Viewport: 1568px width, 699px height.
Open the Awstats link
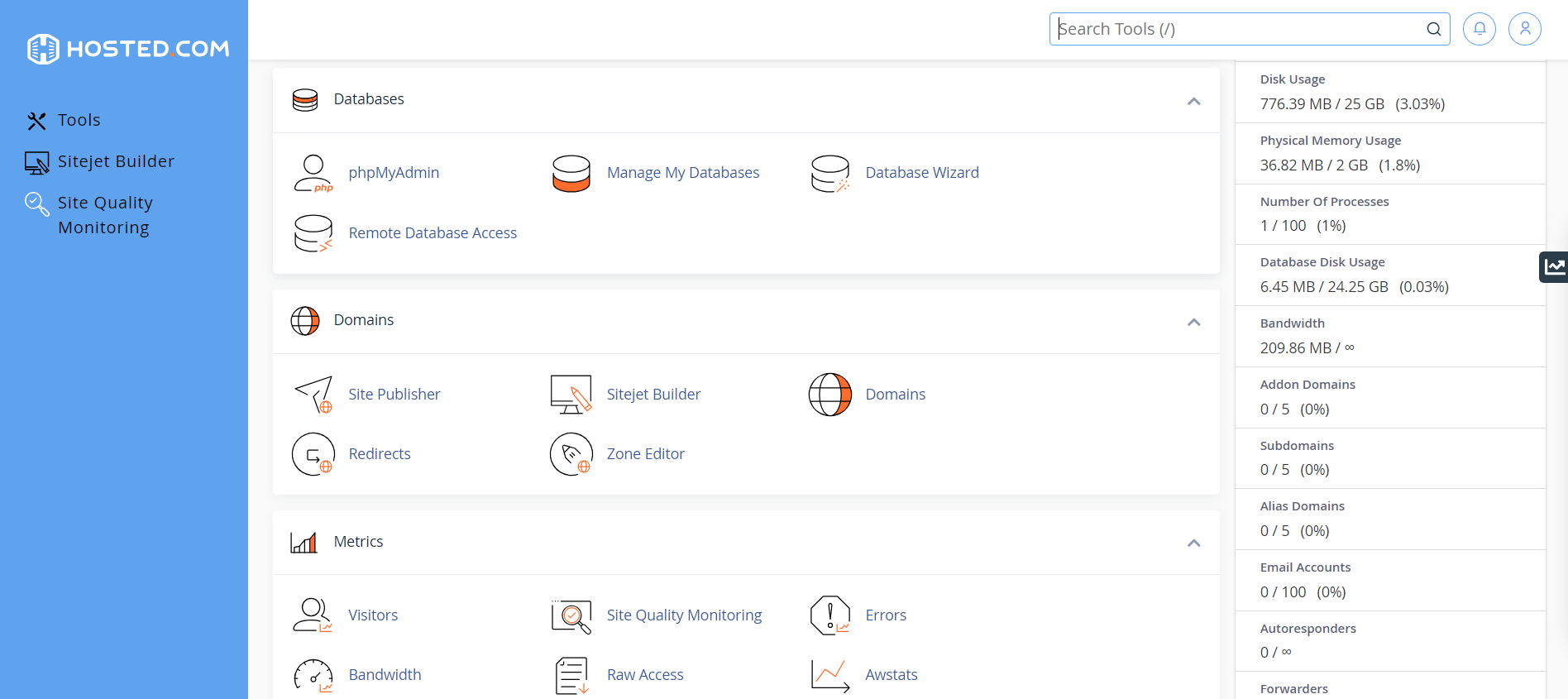click(892, 675)
